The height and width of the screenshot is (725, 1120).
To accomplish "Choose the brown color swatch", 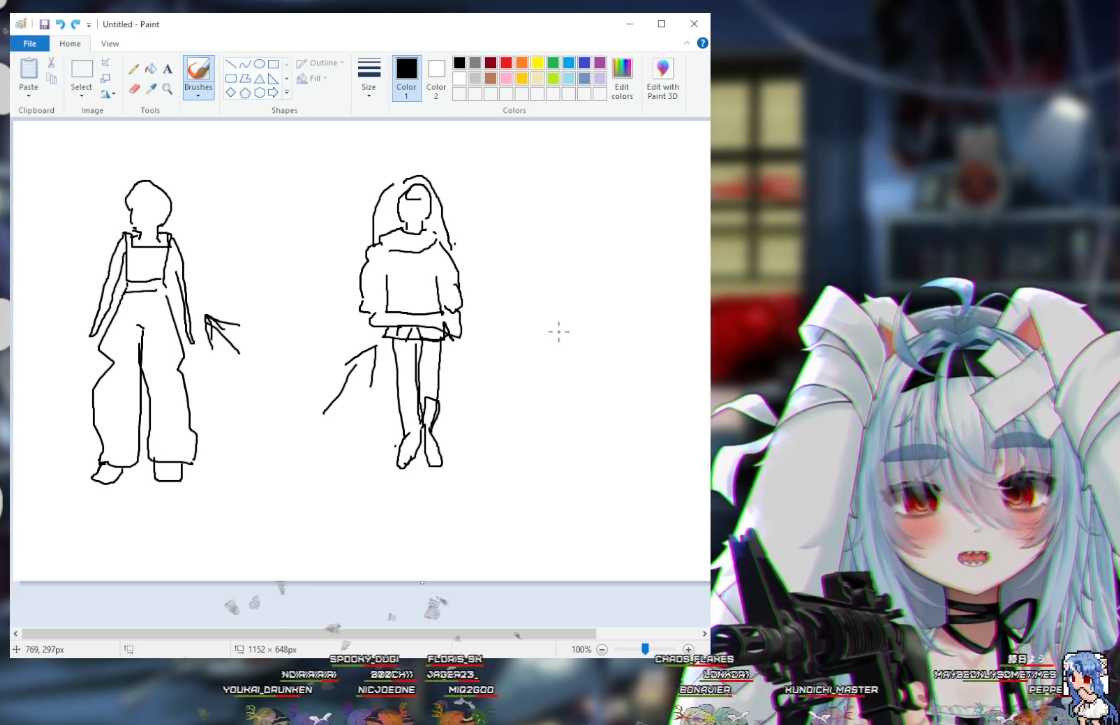I will [x=490, y=79].
